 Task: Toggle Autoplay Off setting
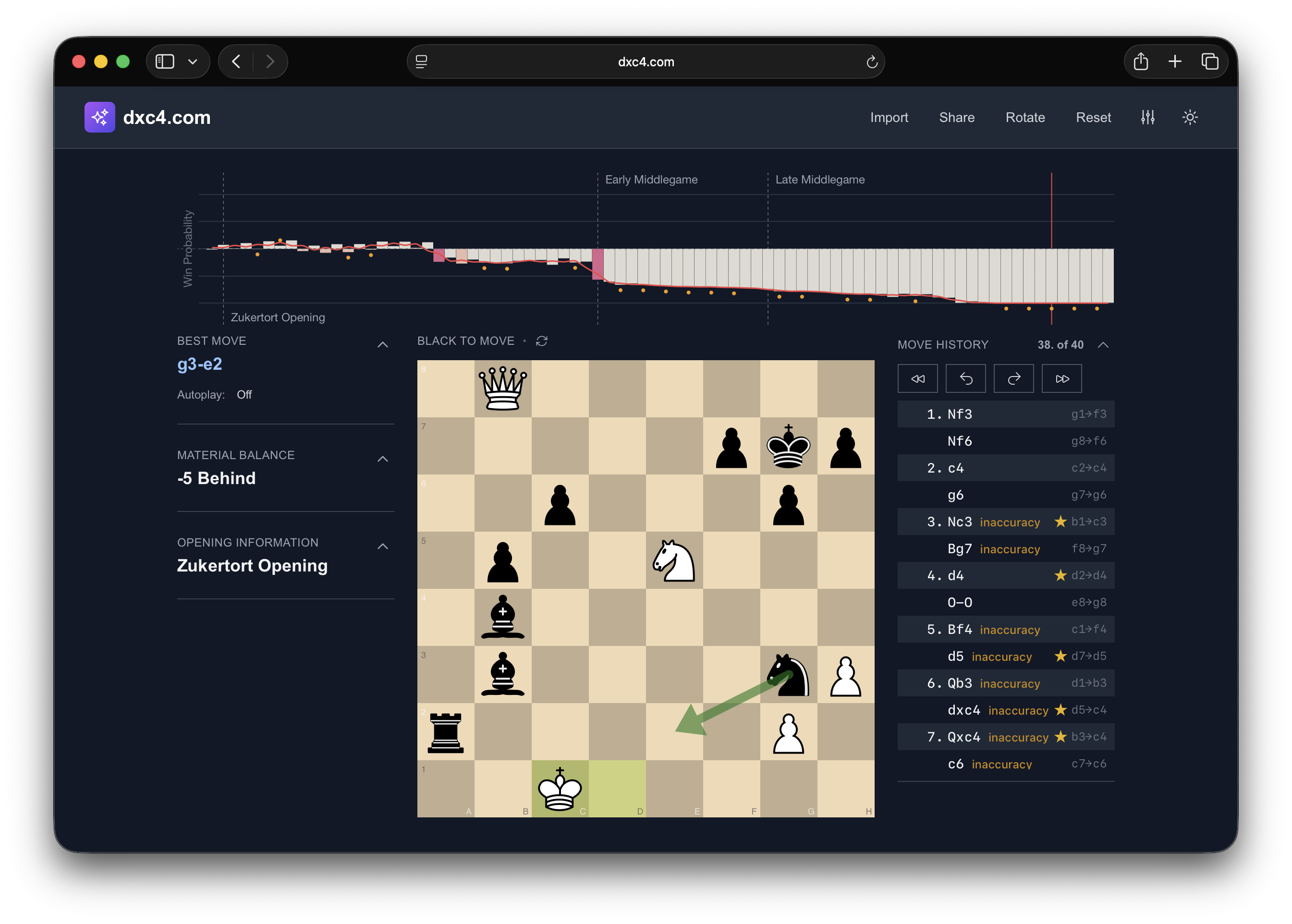click(x=244, y=395)
